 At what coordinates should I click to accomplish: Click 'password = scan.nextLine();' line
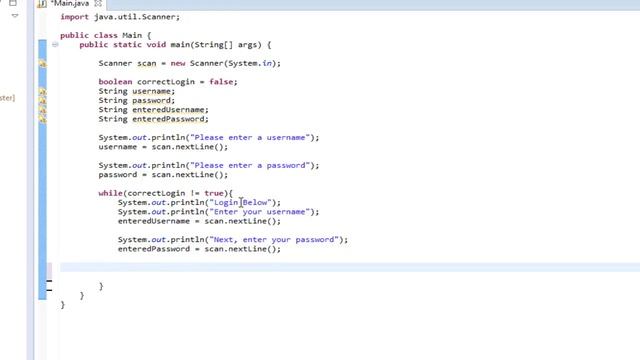point(163,175)
